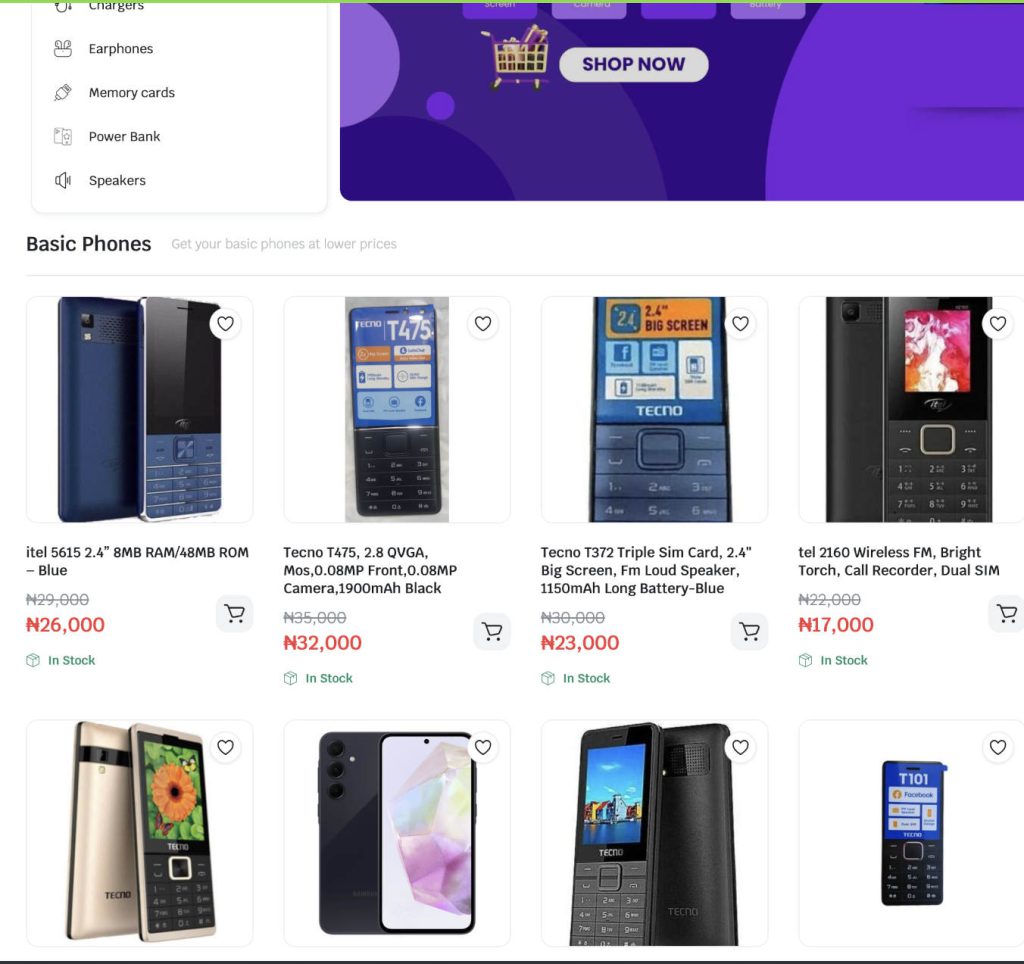The height and width of the screenshot is (964, 1024).
Task: Open Tecno T475 2.8 QVGA product link
Action: pyautogui.click(x=370, y=570)
